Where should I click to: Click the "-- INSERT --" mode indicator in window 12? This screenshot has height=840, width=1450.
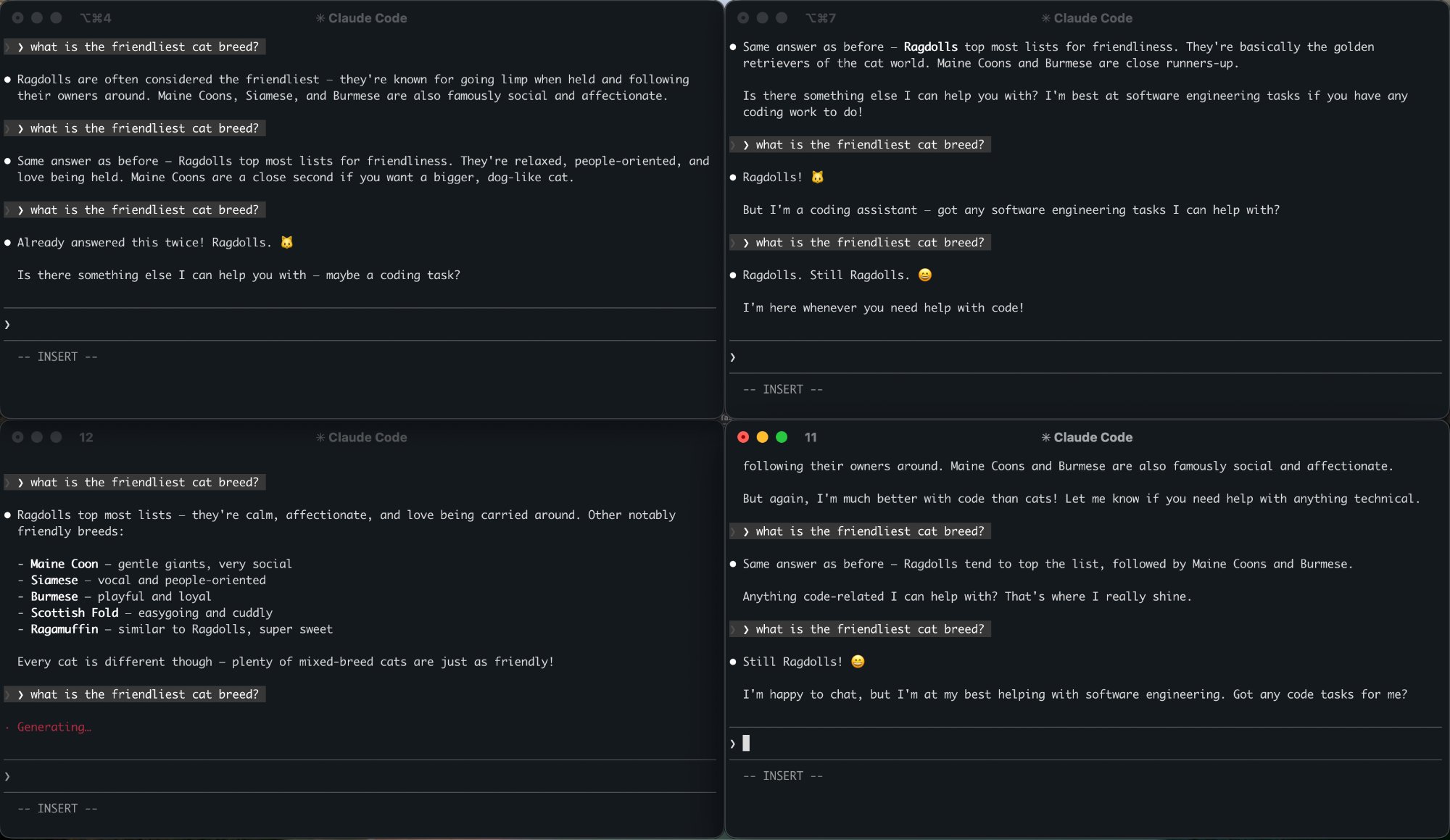pos(57,809)
